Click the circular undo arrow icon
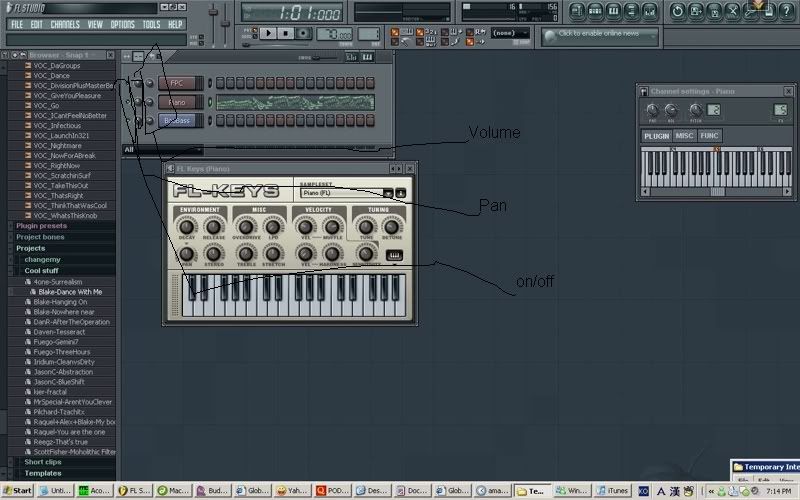This screenshot has height=500, width=800. 678,11
